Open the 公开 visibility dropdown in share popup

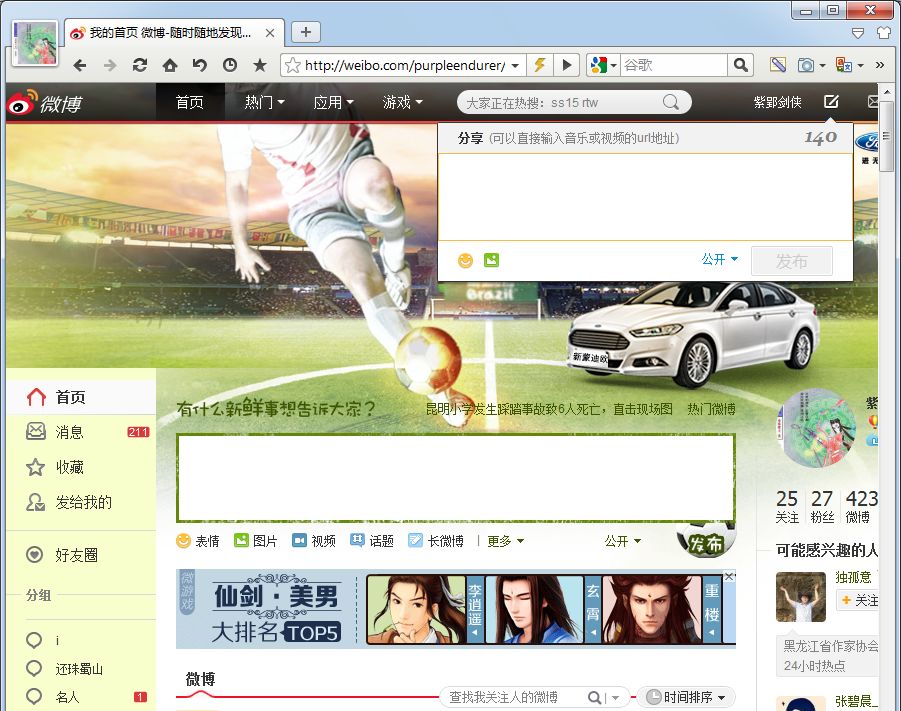pyautogui.click(x=719, y=259)
